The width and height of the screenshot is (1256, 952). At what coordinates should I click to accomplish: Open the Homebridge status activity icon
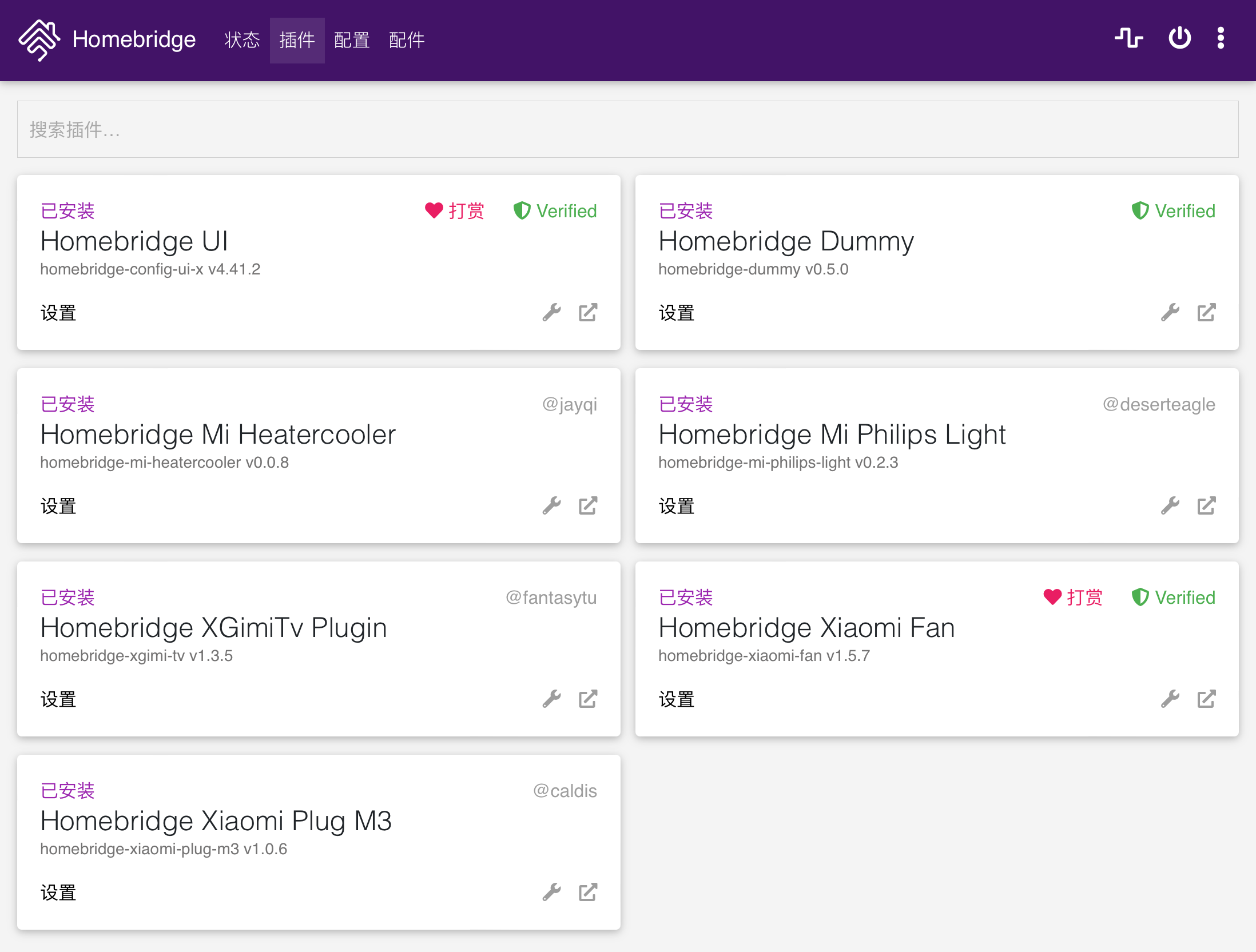1128,38
